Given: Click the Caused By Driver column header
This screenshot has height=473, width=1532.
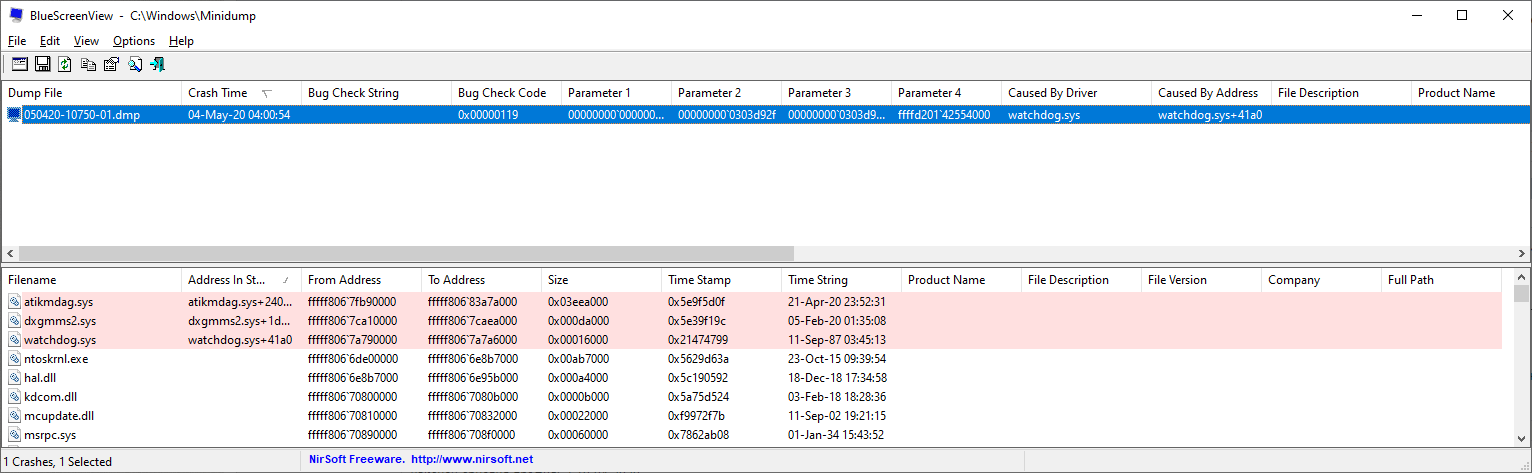Looking at the screenshot, I should tap(1052, 93).
